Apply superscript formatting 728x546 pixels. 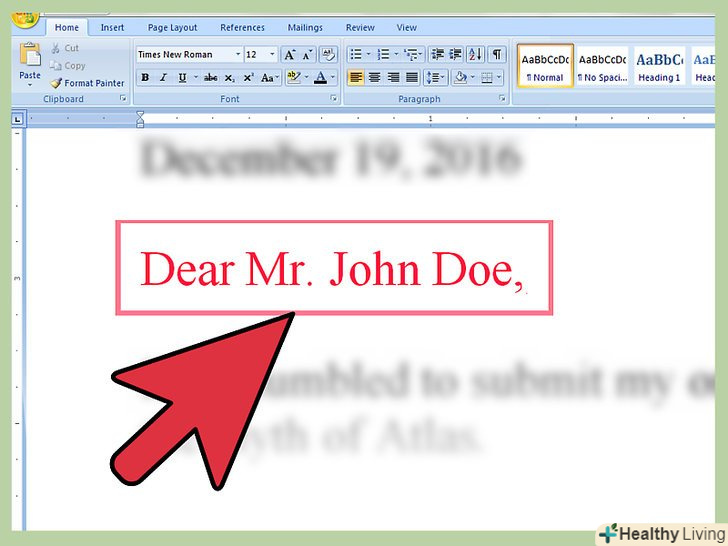pyautogui.click(x=248, y=78)
